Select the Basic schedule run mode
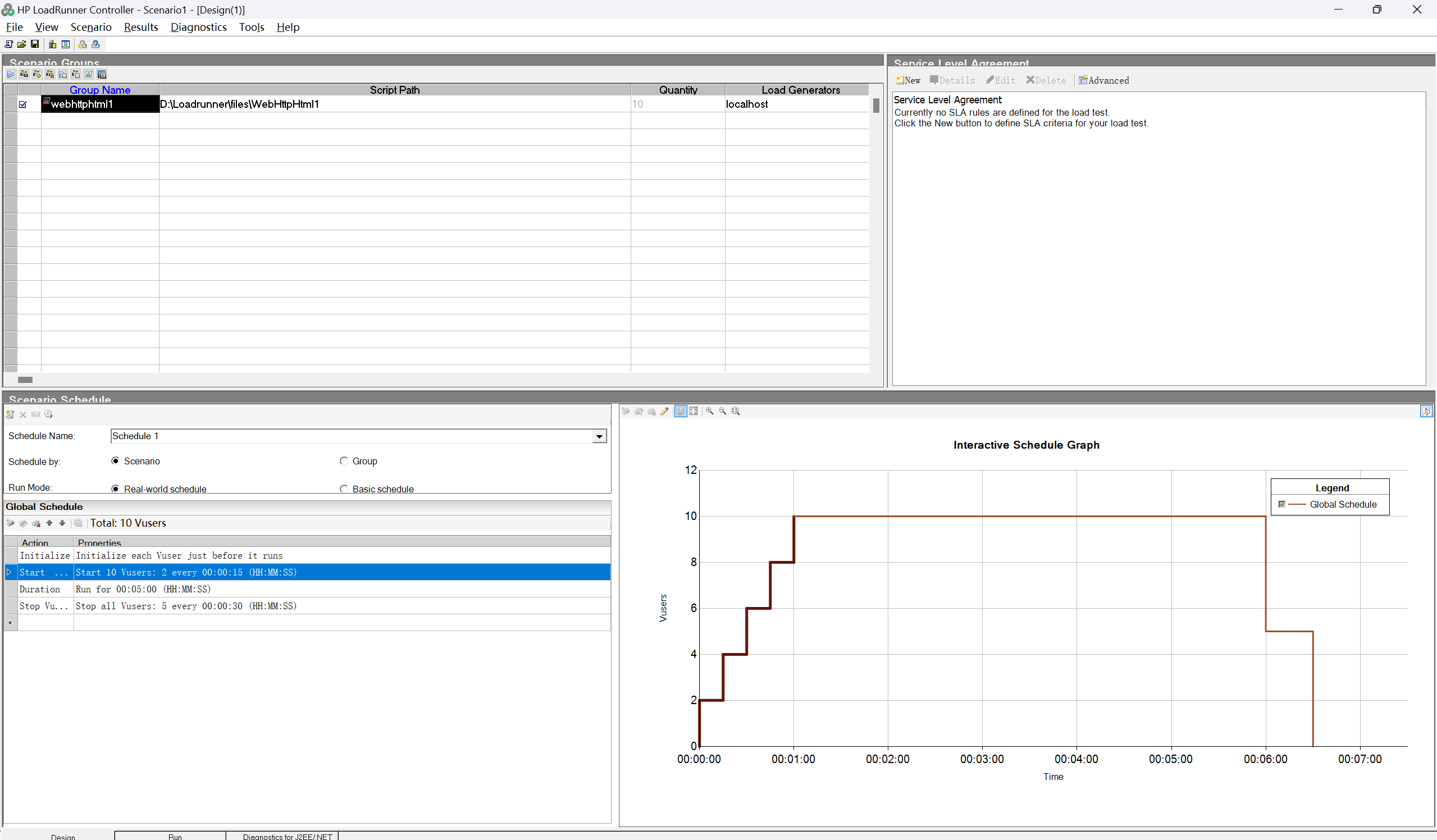This screenshot has height=840, width=1437. point(344,489)
